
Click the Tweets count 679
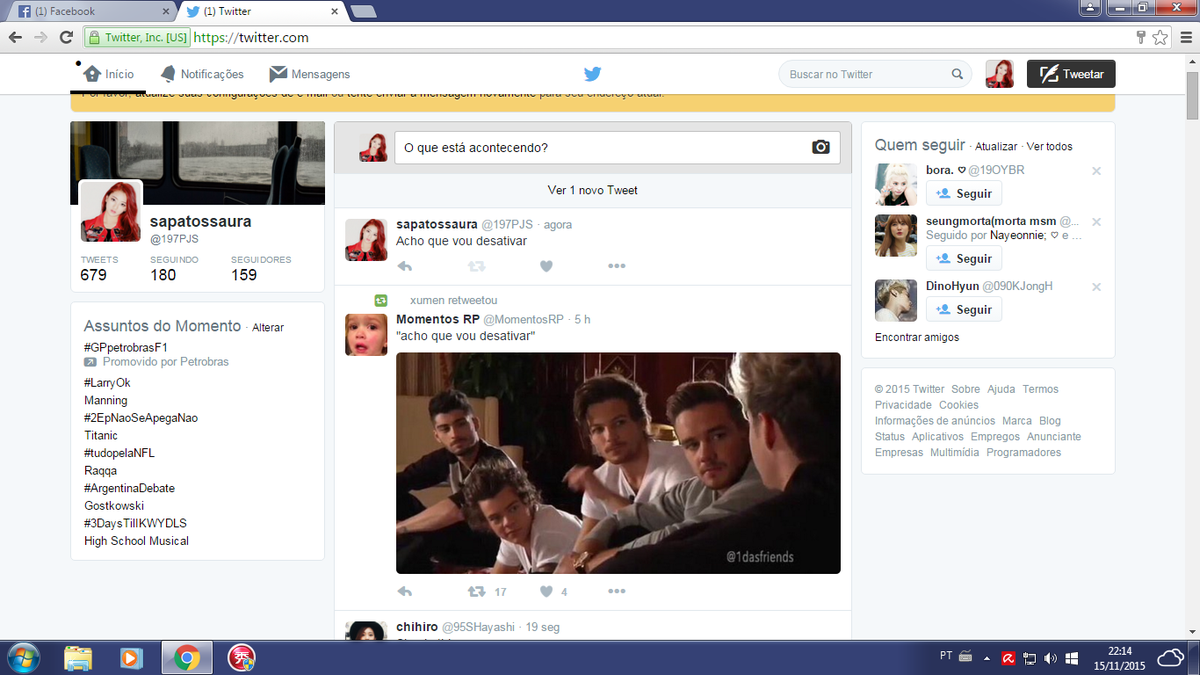click(94, 275)
